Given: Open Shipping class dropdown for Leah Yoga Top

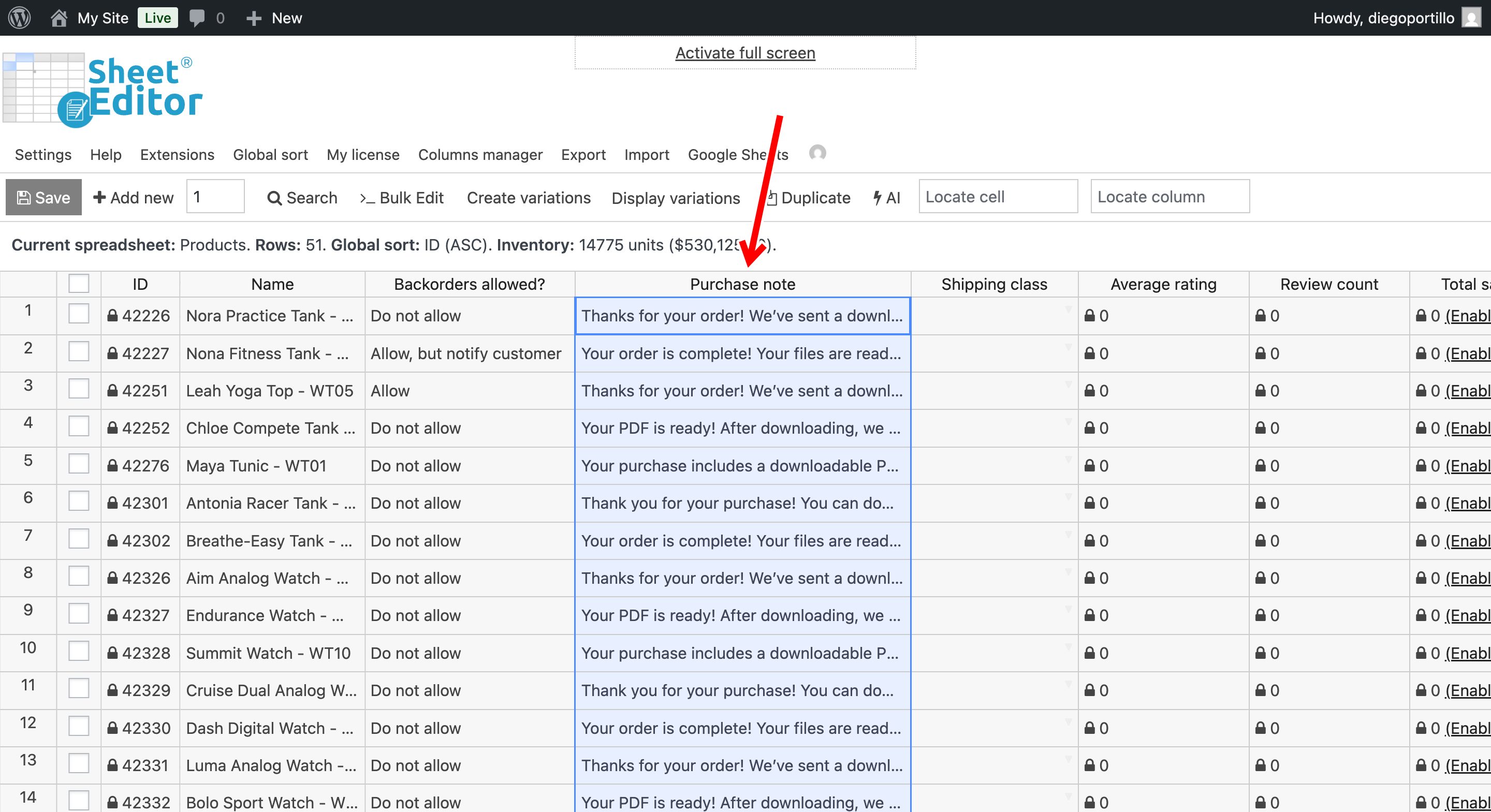Looking at the screenshot, I should coord(1069,383).
